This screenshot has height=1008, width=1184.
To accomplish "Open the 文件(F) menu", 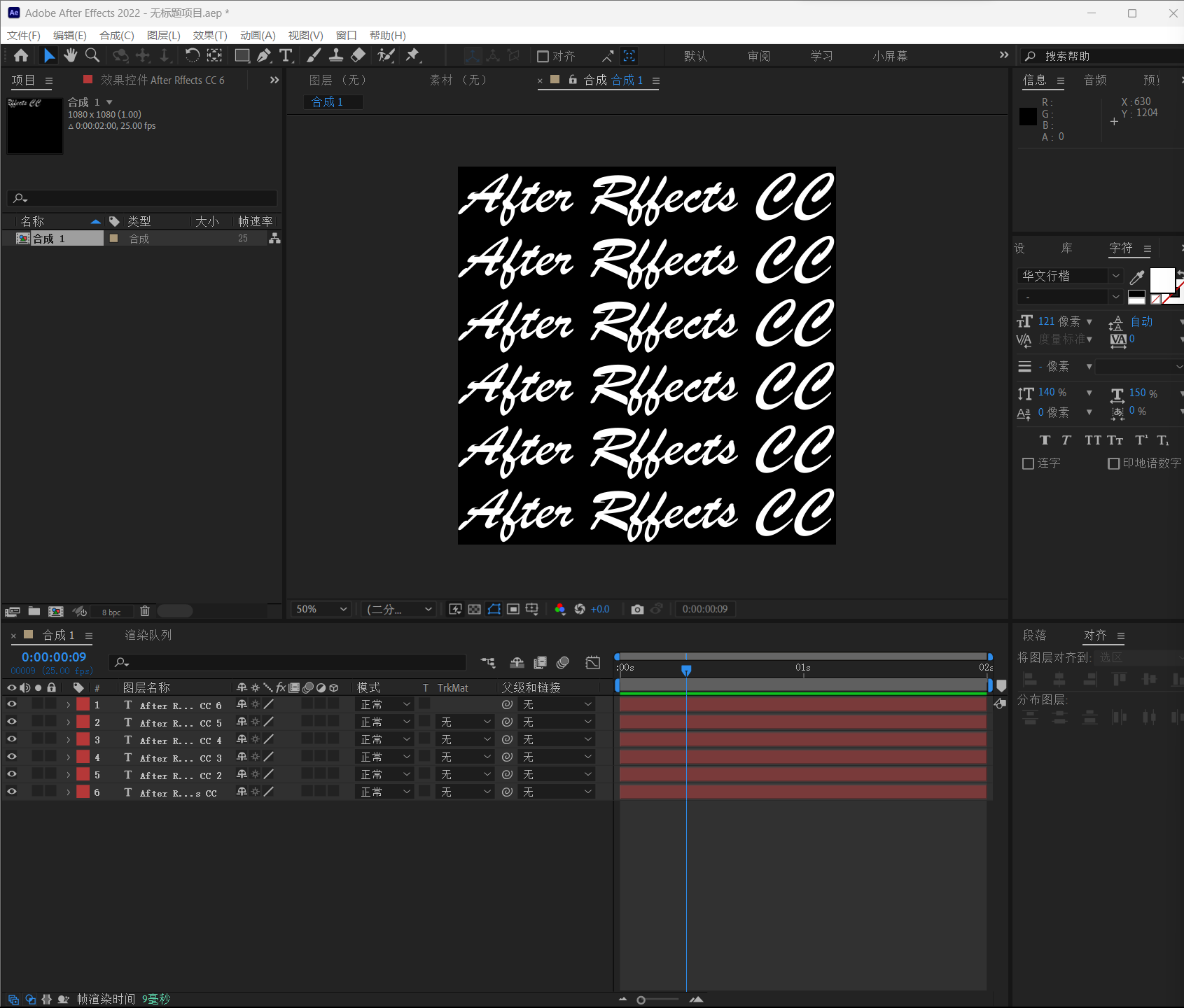I will coord(24,36).
